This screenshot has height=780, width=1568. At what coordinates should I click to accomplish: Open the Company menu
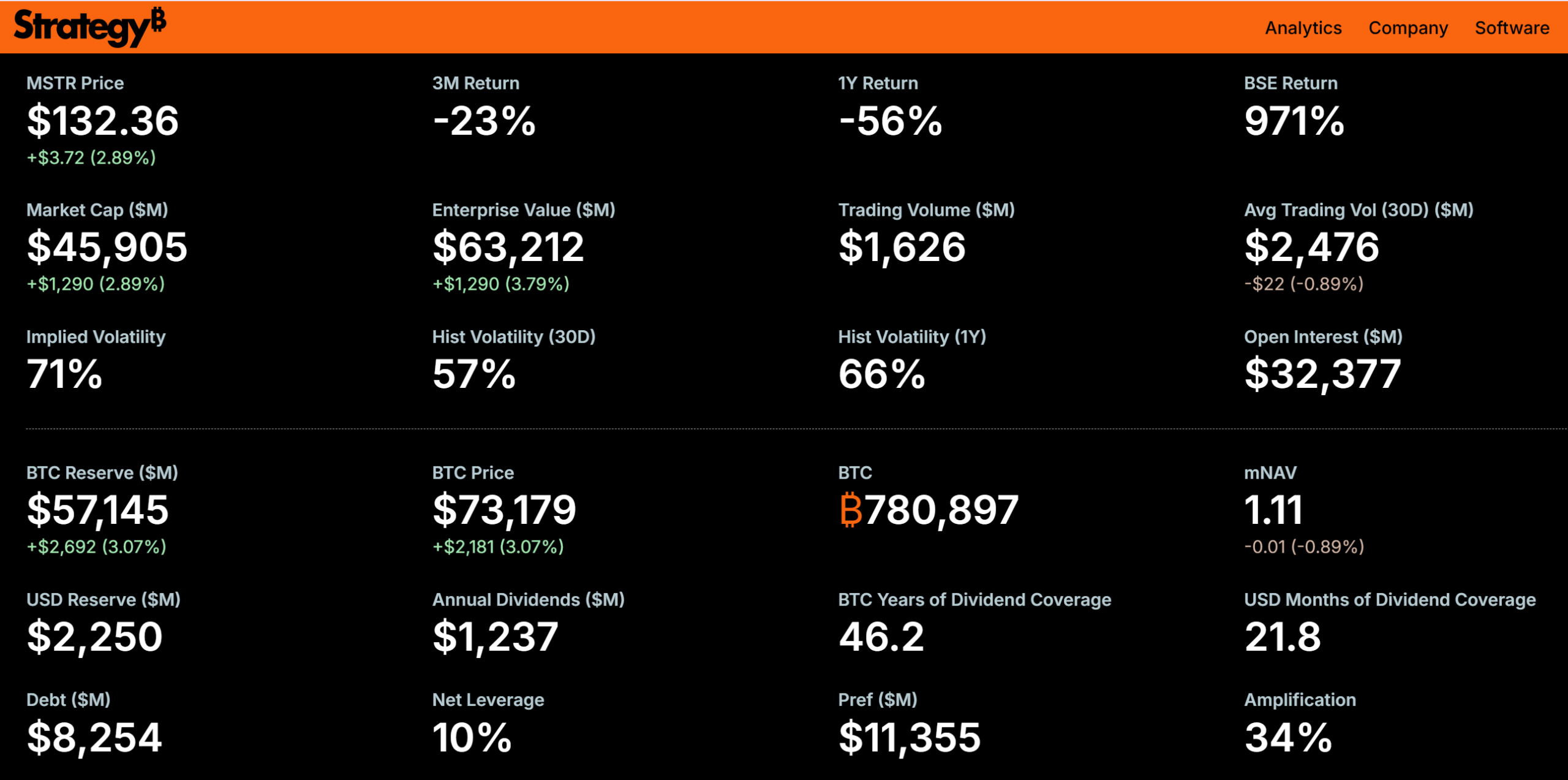[1408, 28]
